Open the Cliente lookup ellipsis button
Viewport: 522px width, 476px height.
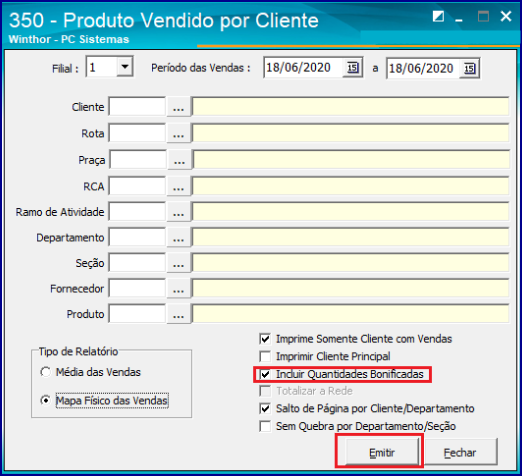point(179,107)
